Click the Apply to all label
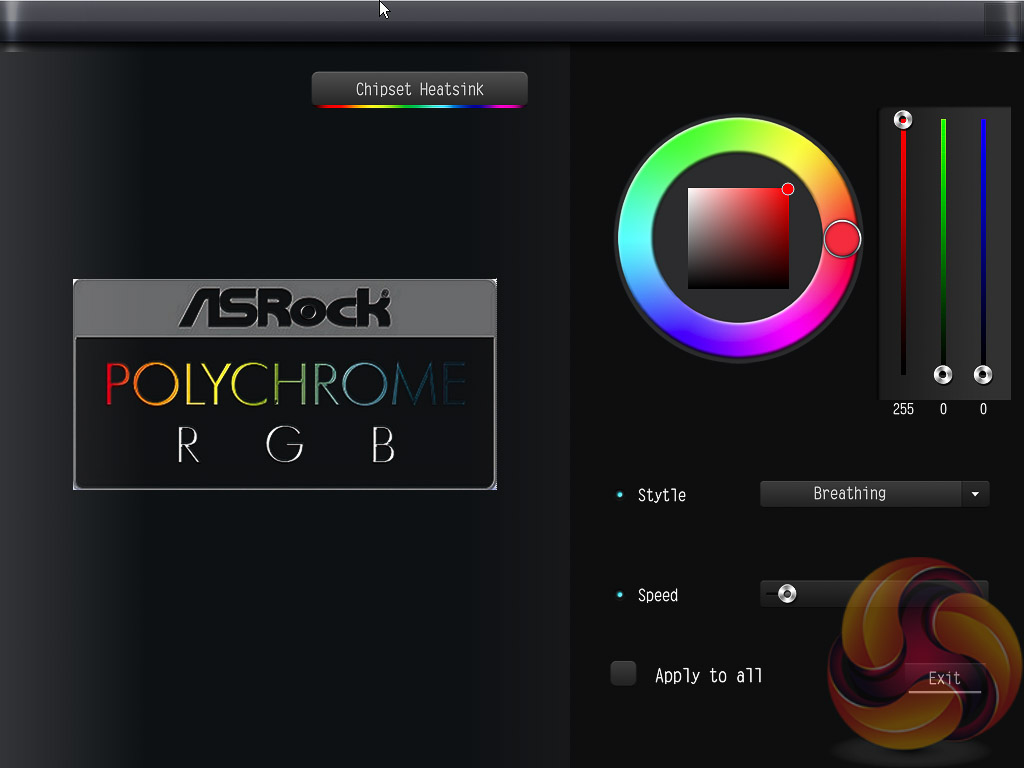The height and width of the screenshot is (768, 1024). click(x=709, y=675)
